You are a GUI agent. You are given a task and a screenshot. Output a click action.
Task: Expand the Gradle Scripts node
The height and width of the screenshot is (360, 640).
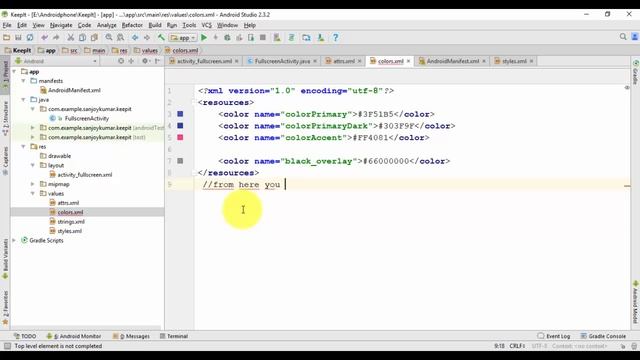(15, 240)
